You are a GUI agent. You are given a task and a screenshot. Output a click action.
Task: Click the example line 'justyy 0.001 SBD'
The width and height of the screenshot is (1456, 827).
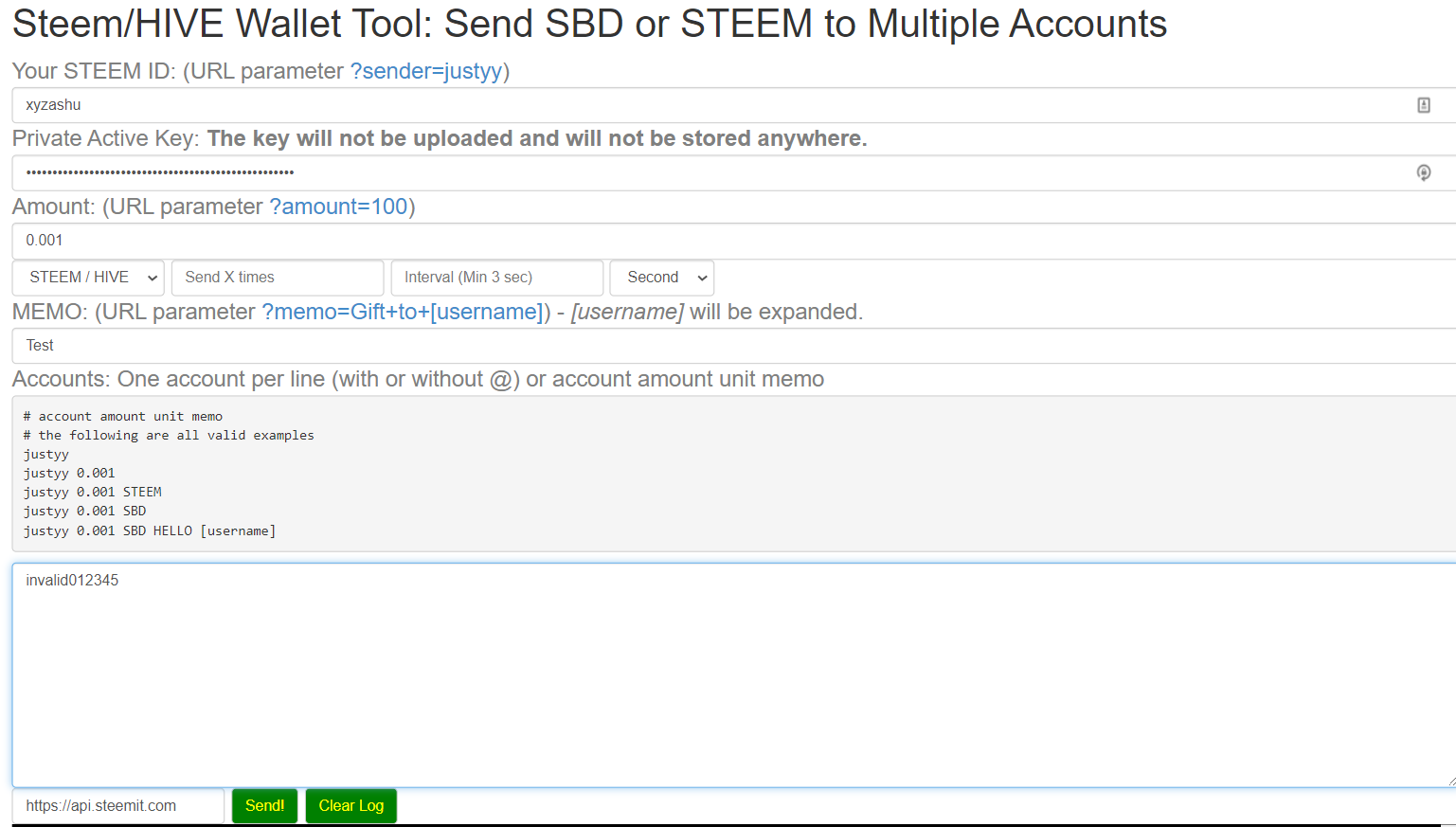pos(85,512)
